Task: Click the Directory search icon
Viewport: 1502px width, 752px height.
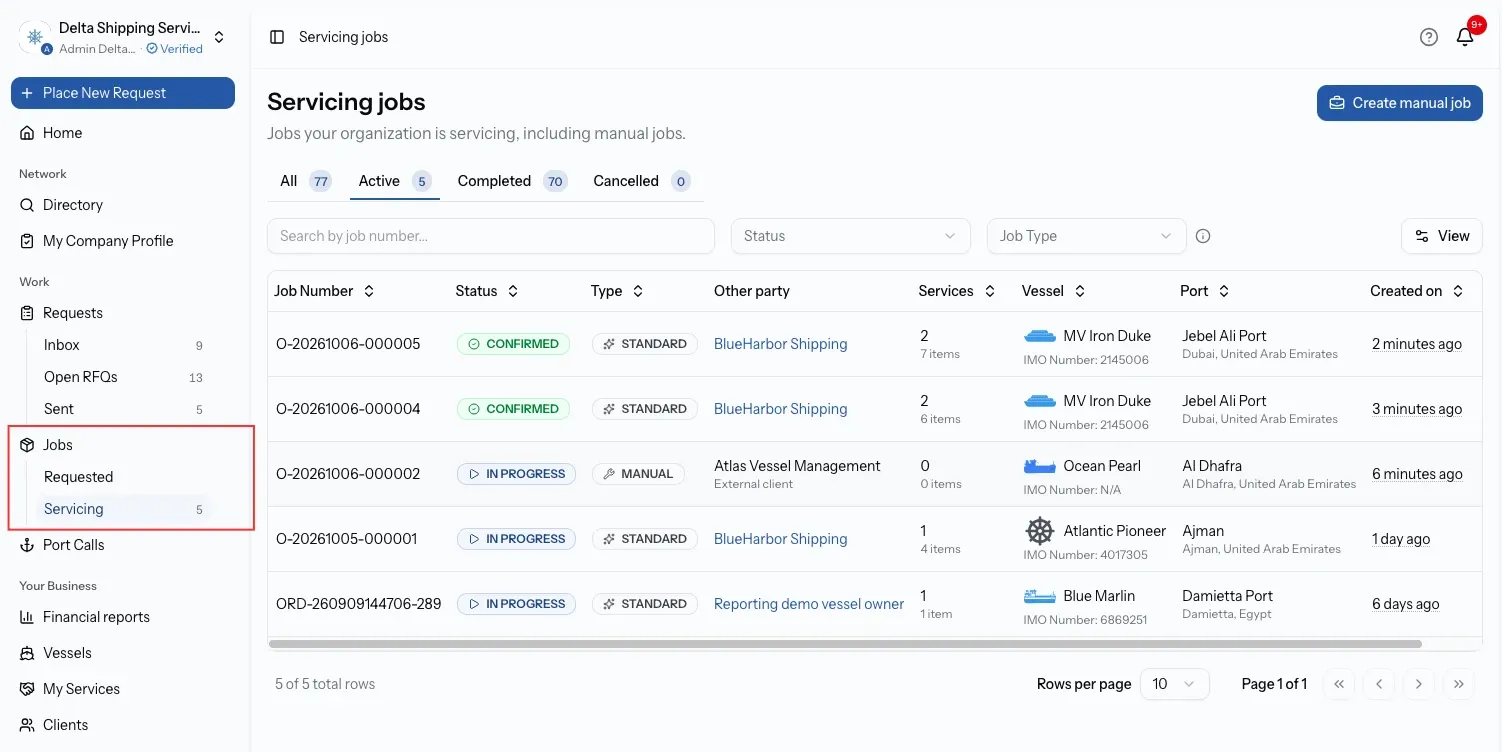Action: 27,205
